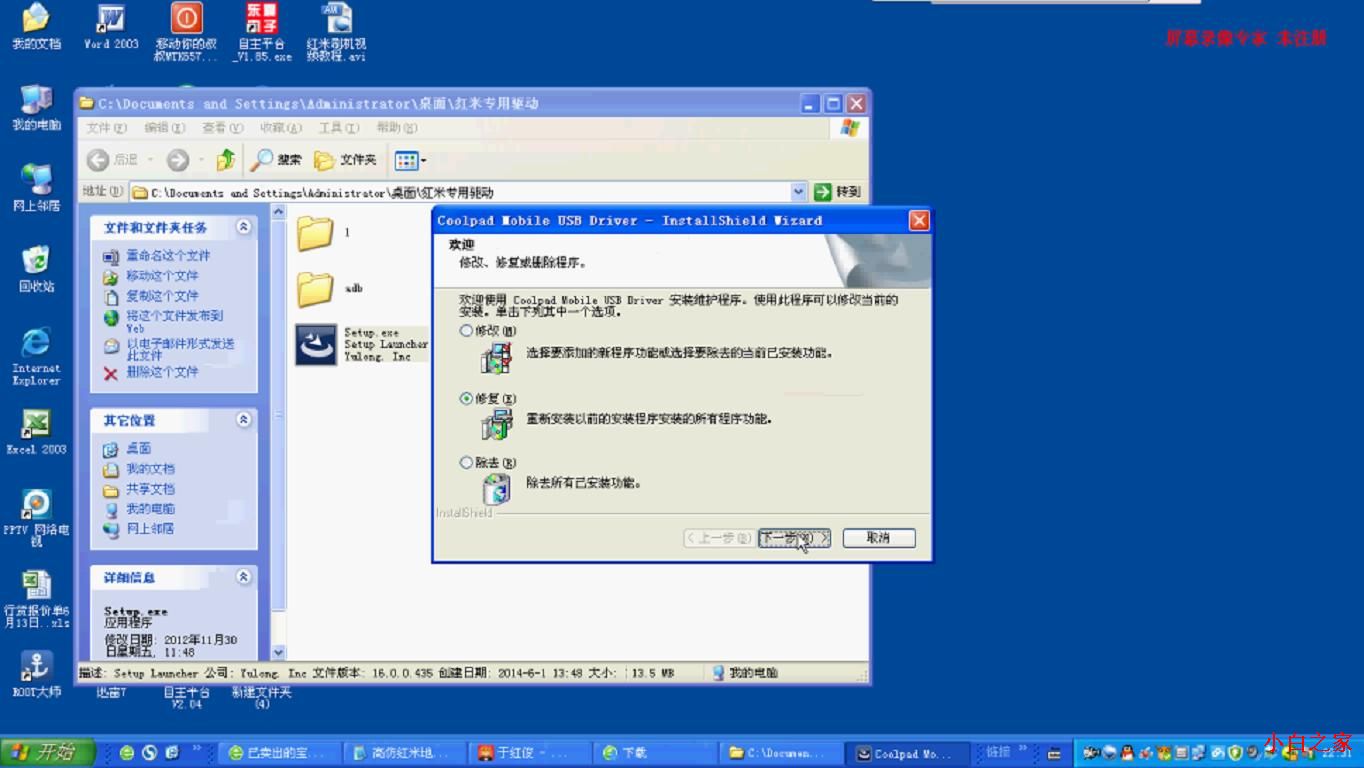
Task: Click the 转到 (Go) button
Action: 837,192
